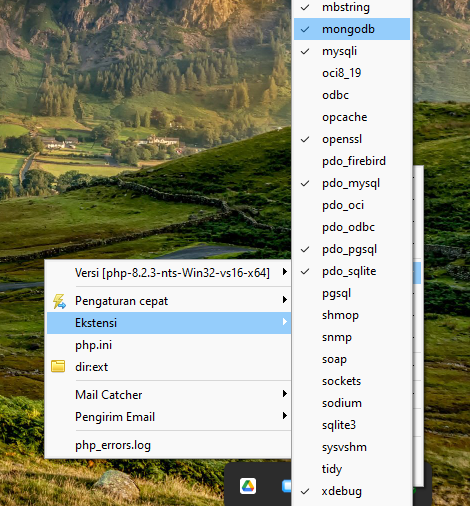Select the Ekstensi menu item
470x506 pixels.
tap(169, 323)
